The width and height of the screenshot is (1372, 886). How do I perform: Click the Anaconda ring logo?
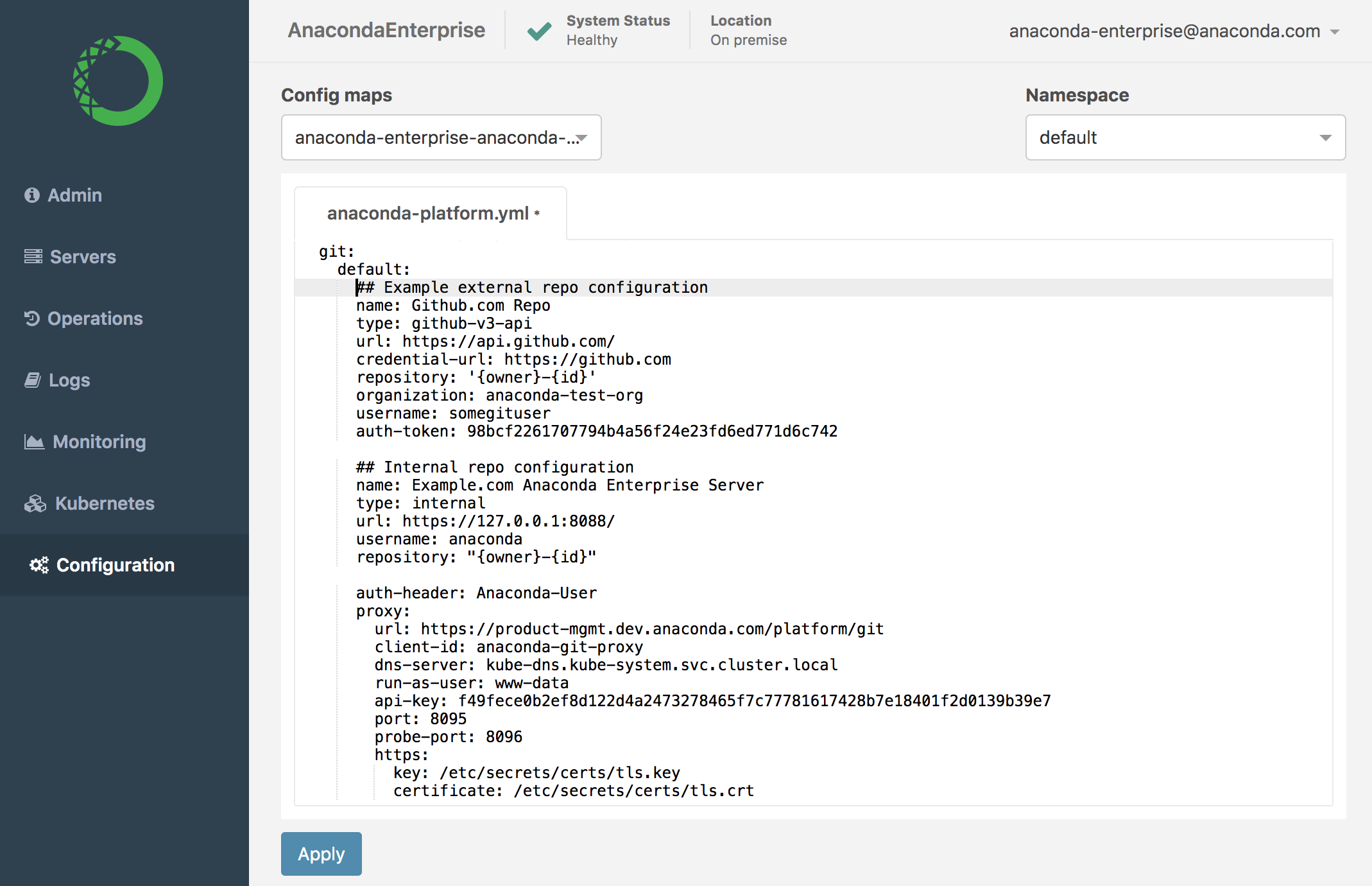pos(118,81)
